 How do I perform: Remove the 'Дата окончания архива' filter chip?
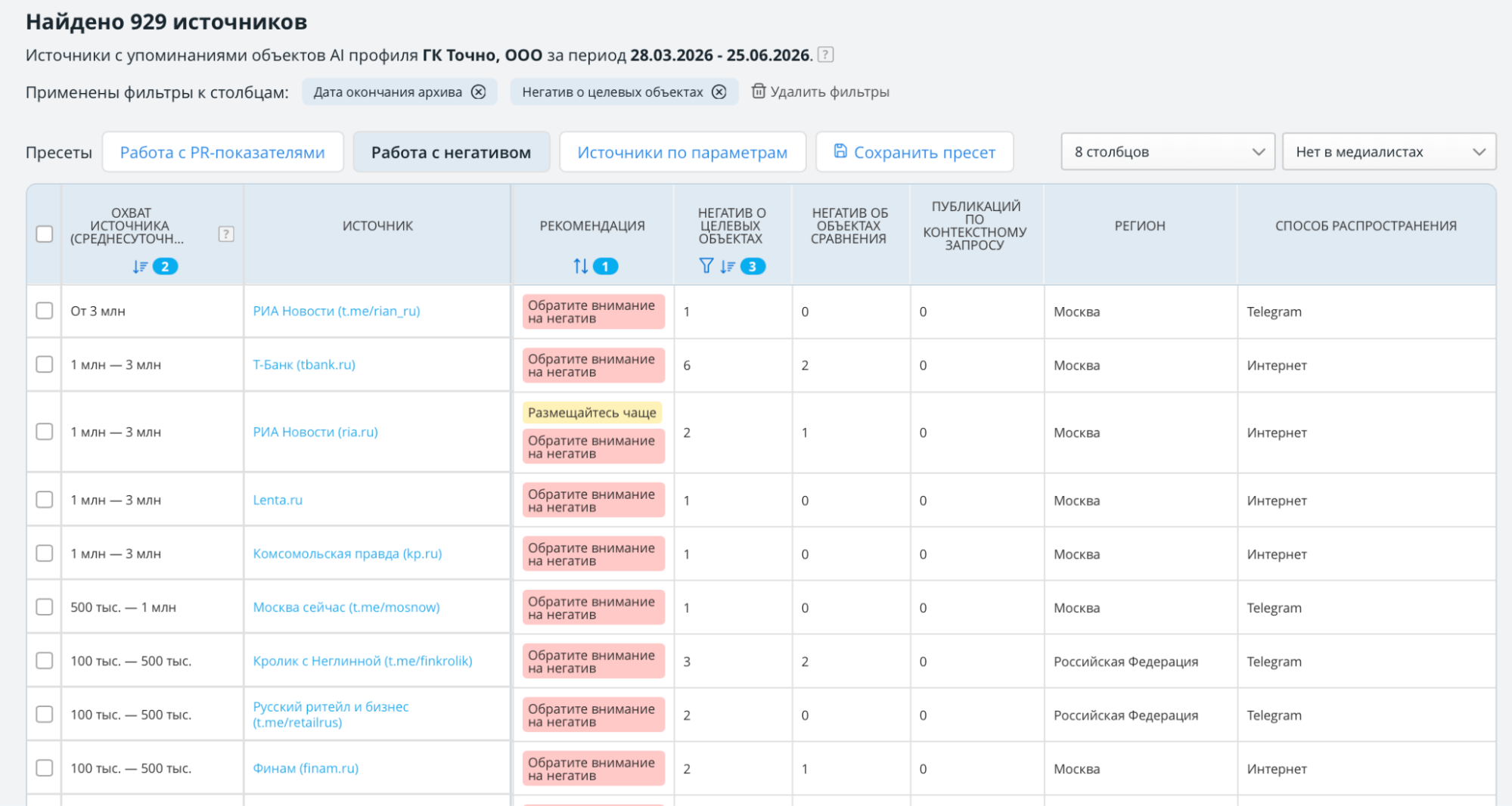coord(479,91)
